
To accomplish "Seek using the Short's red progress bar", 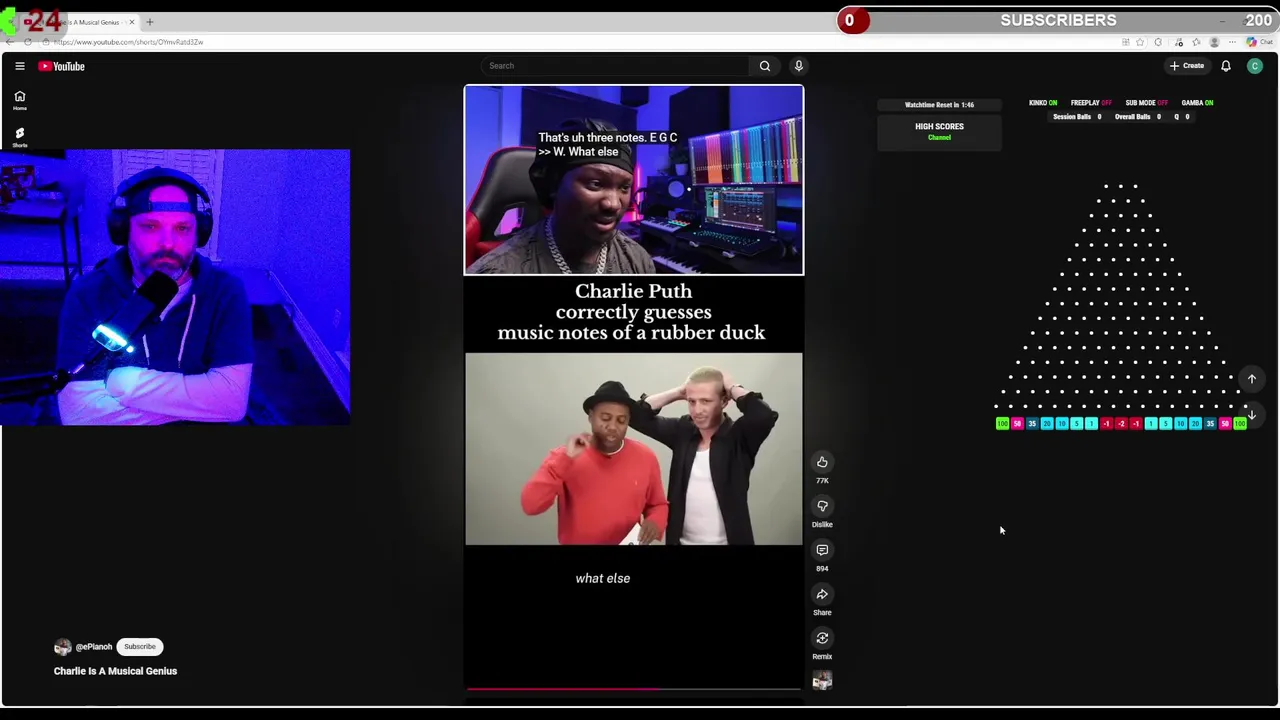I will 633,689.
